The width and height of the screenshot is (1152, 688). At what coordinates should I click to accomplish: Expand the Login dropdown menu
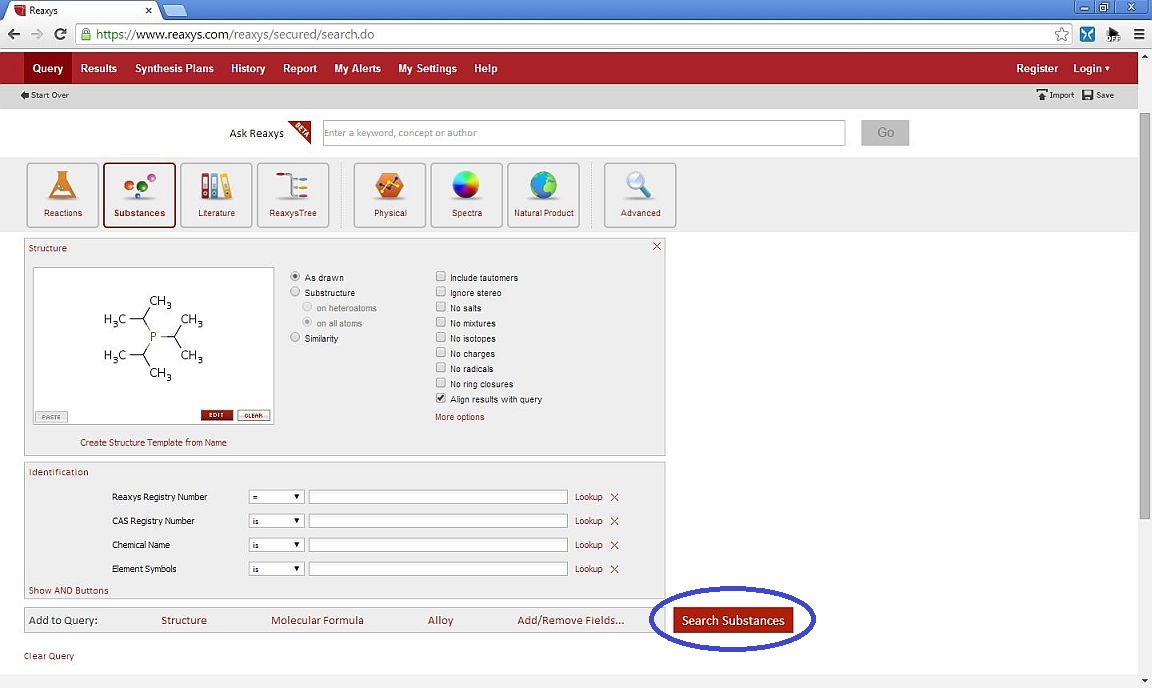click(1091, 68)
